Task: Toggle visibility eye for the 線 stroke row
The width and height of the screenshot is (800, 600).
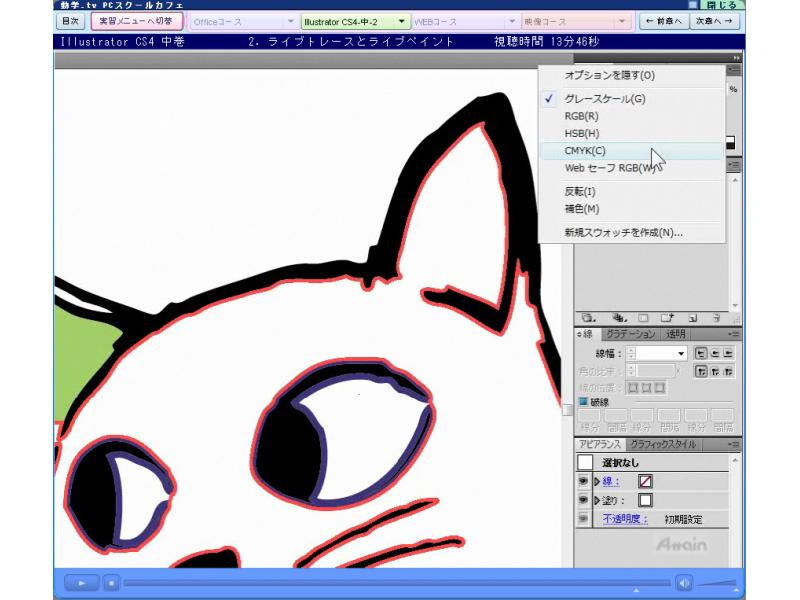Action: [x=584, y=481]
